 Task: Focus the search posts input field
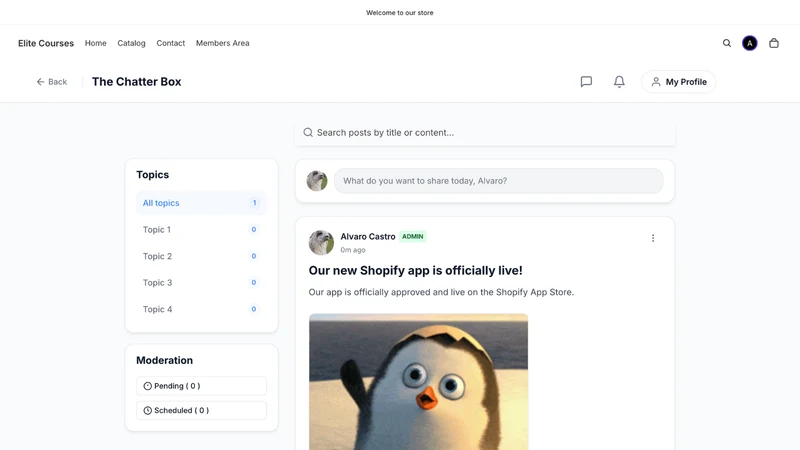coord(485,133)
